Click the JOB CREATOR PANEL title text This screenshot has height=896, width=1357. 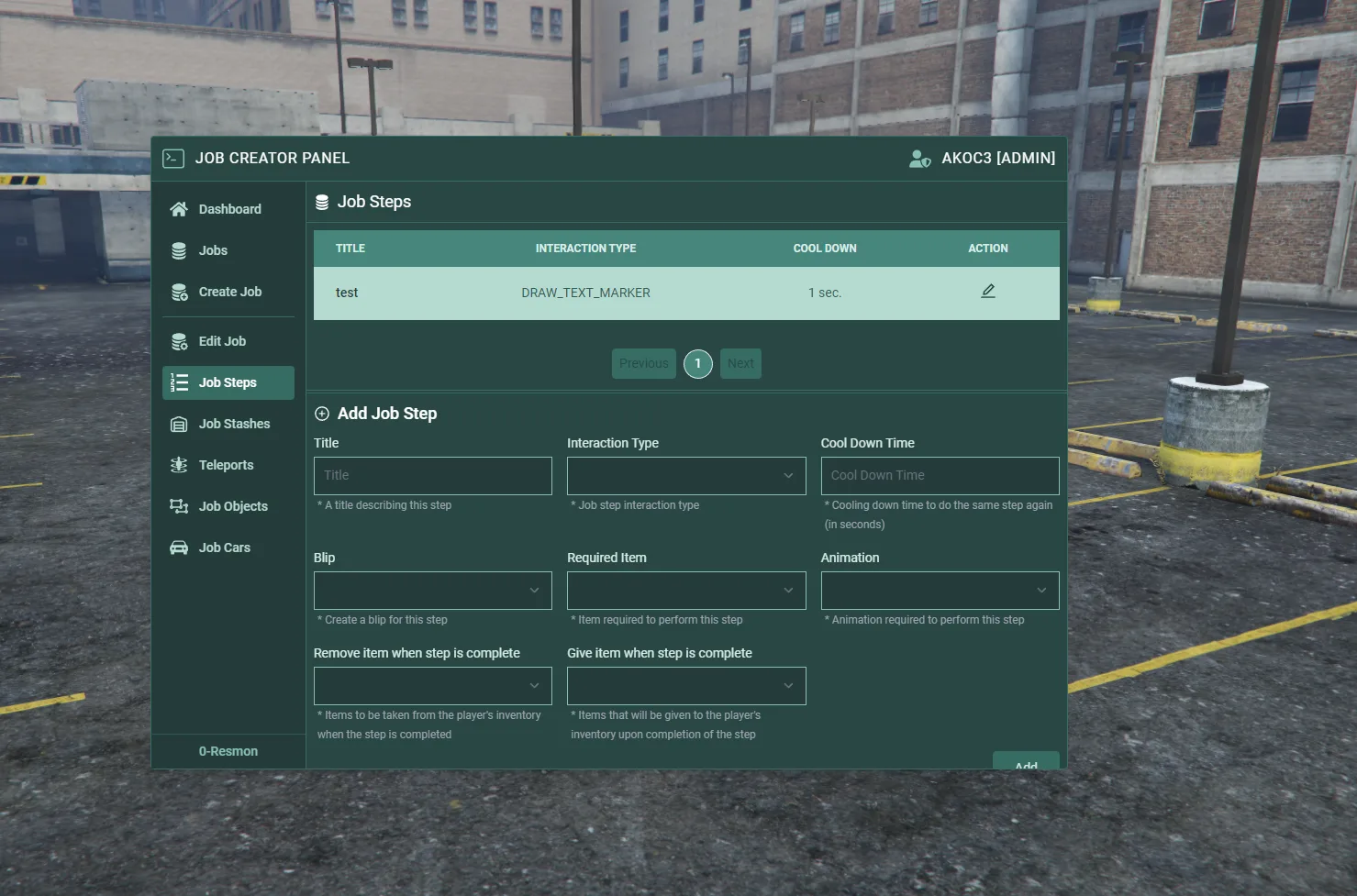(x=273, y=158)
